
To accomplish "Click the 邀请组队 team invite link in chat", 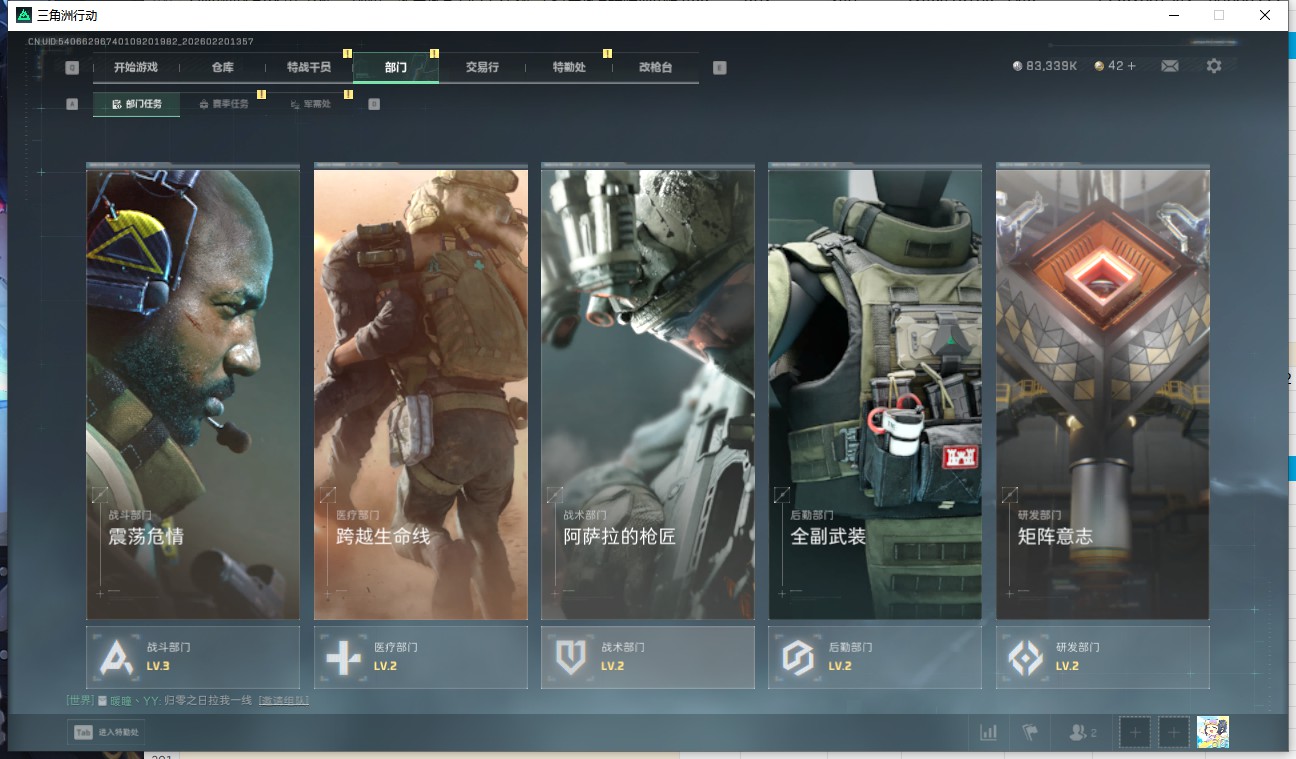I will [283, 701].
